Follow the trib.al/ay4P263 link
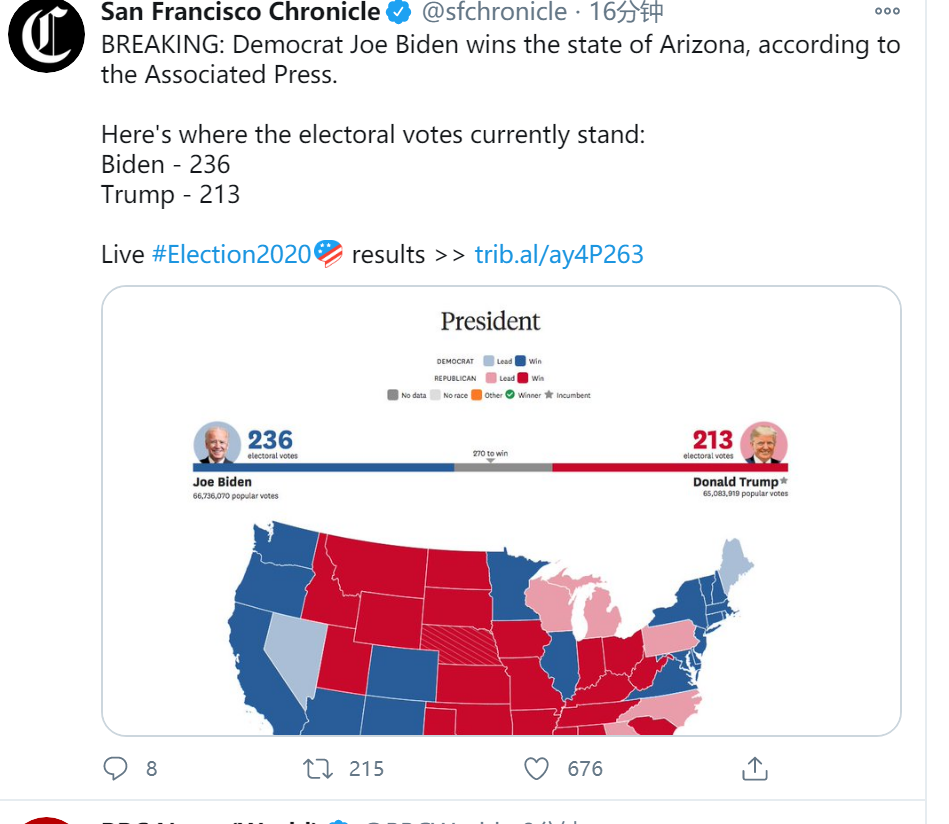The image size is (949, 824). point(559,254)
